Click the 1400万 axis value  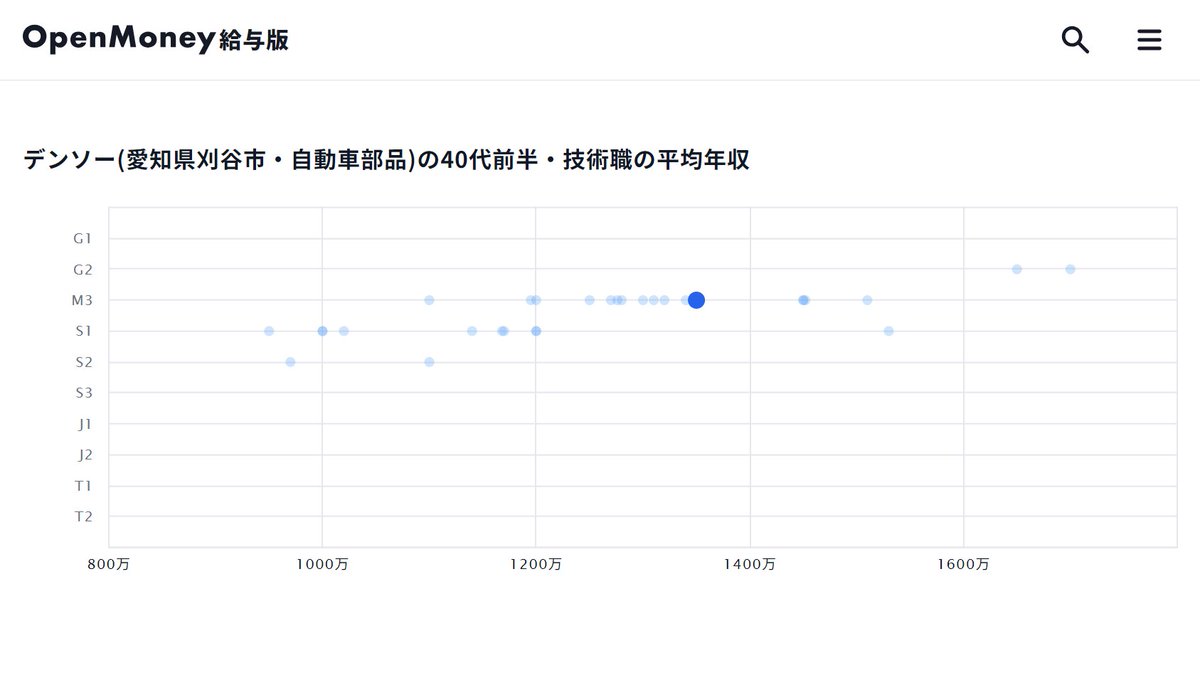[x=750, y=564]
